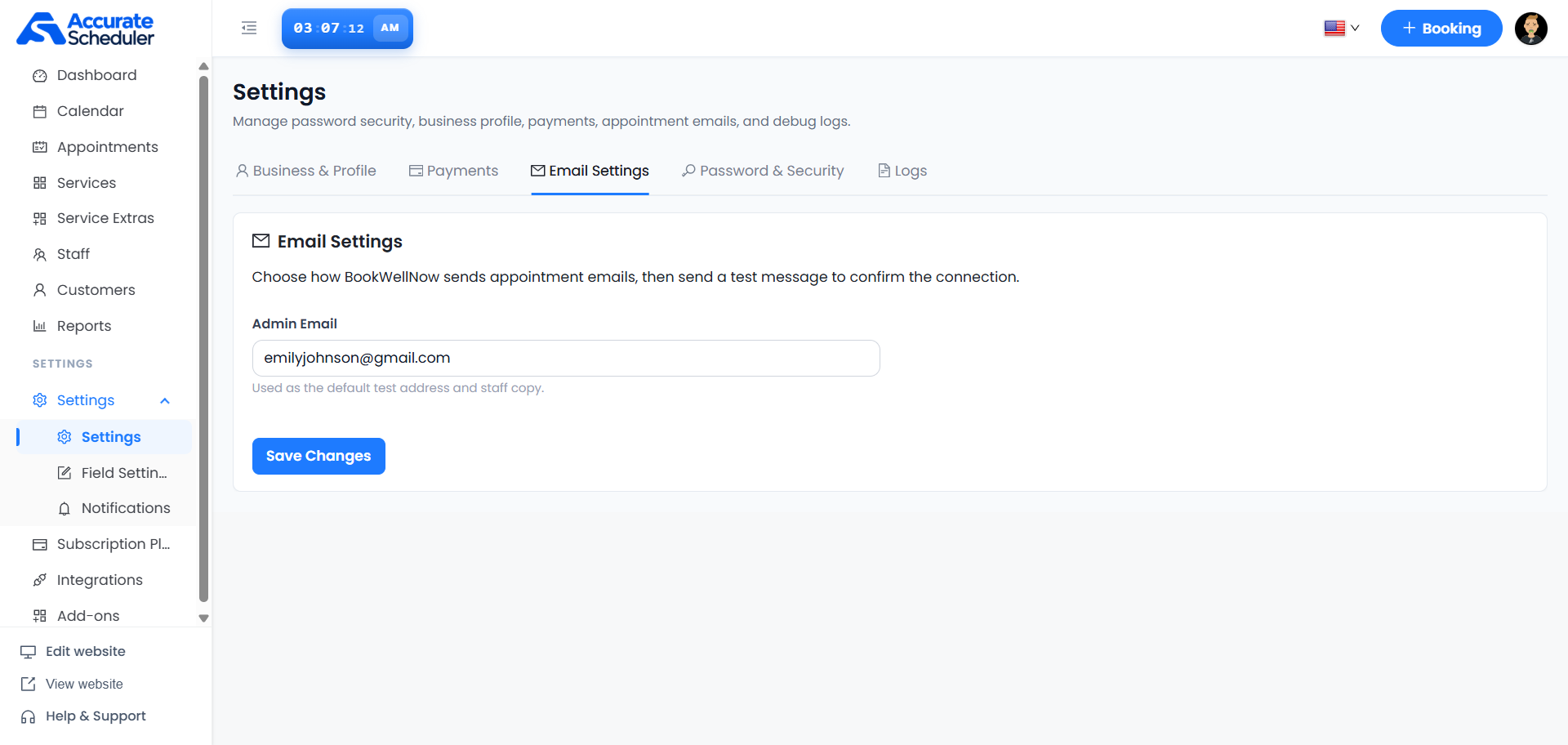Open Dashboard from the sidebar
1568x745 pixels.
tap(98, 75)
